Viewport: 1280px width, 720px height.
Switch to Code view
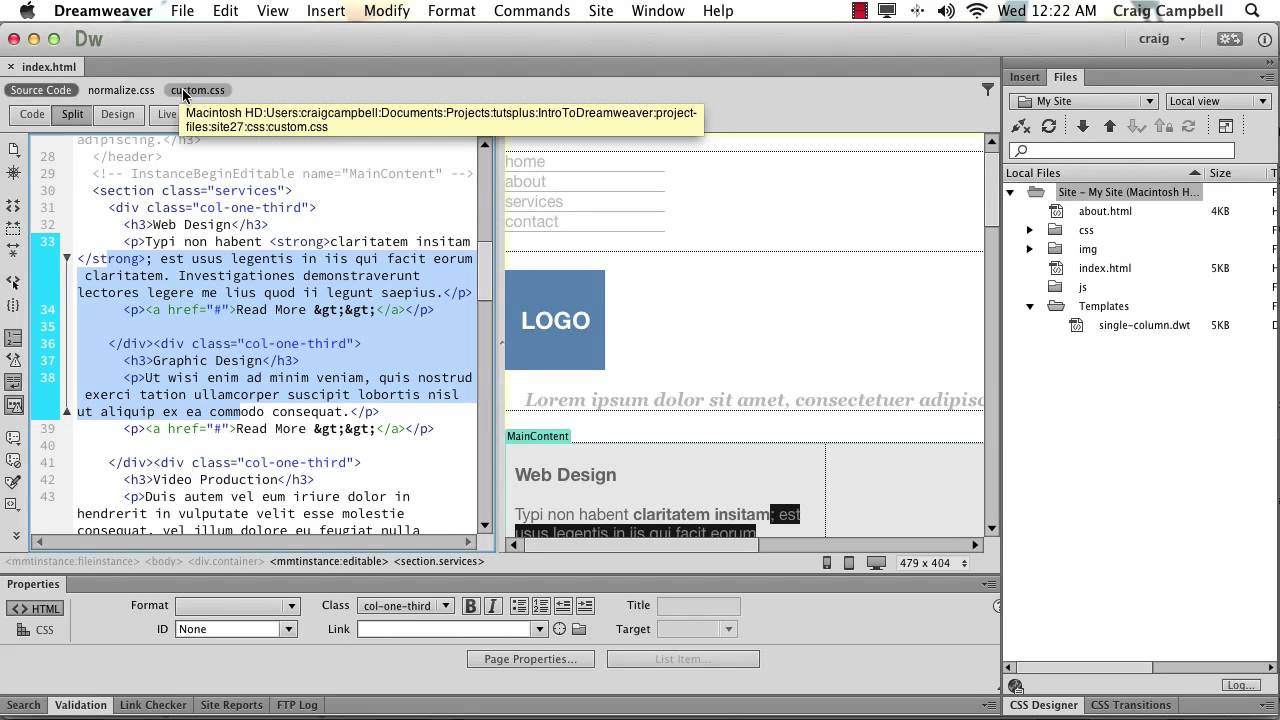(x=32, y=115)
